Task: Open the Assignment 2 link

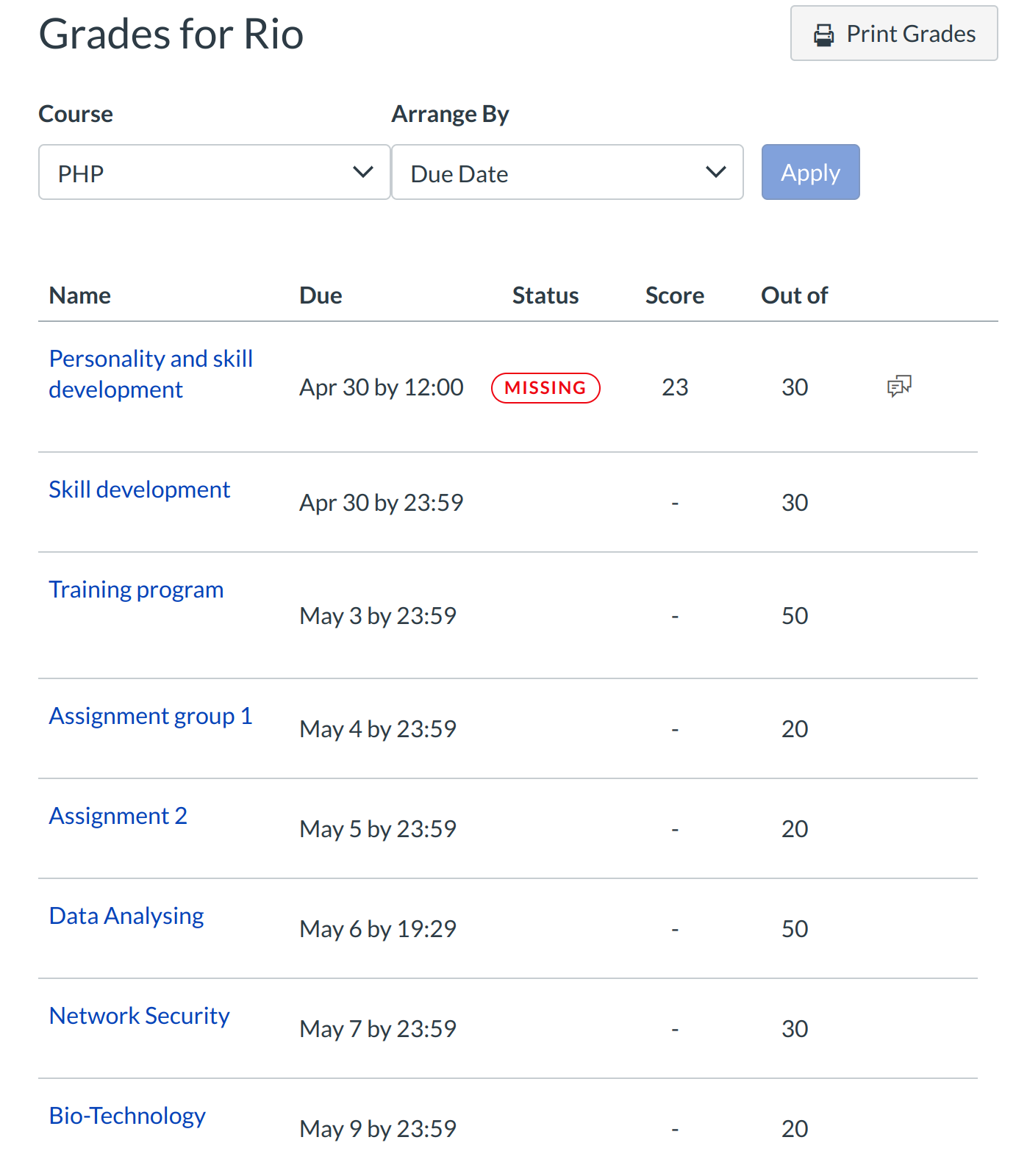Action: [x=118, y=816]
